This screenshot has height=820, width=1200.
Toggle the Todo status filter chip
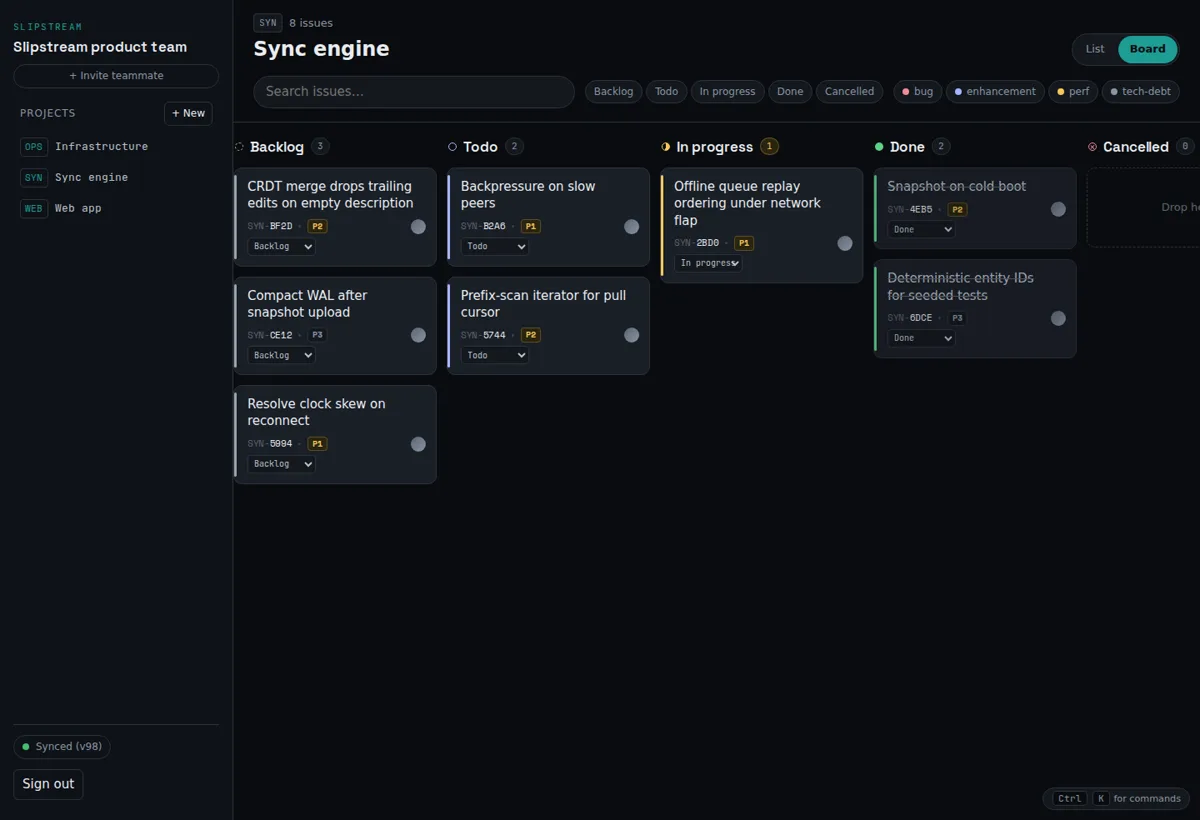click(x=666, y=92)
